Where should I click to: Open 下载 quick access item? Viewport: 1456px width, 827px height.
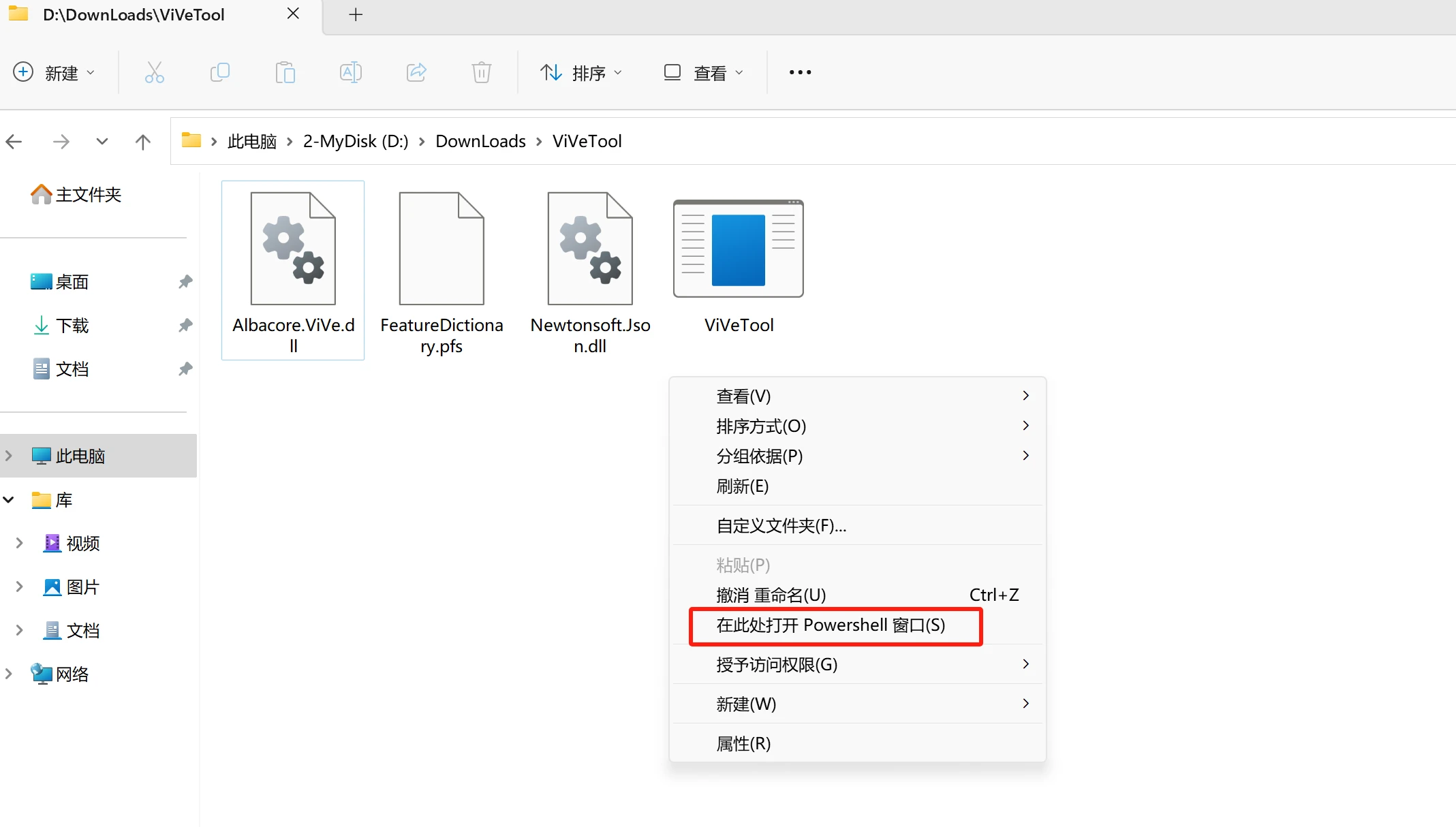(60, 325)
